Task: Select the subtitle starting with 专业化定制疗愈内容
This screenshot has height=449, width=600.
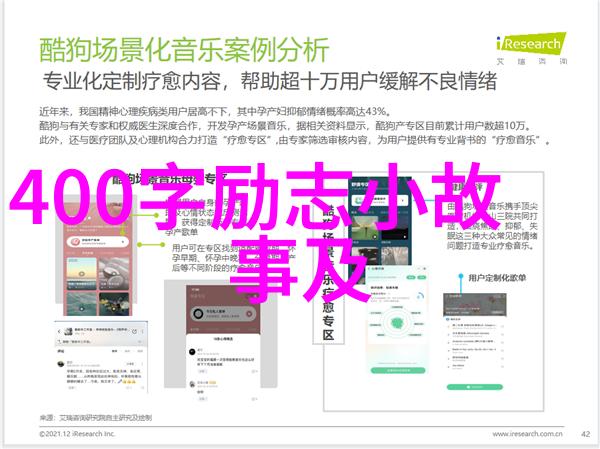Action: coord(269,81)
